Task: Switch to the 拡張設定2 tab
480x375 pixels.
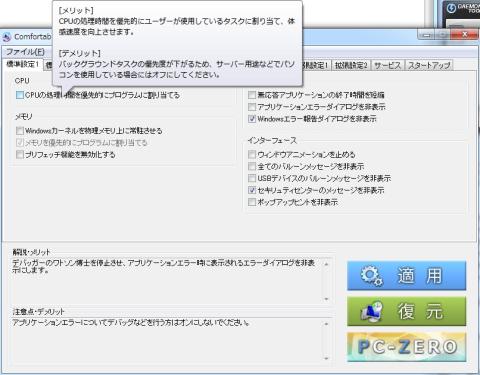Action: coord(351,65)
